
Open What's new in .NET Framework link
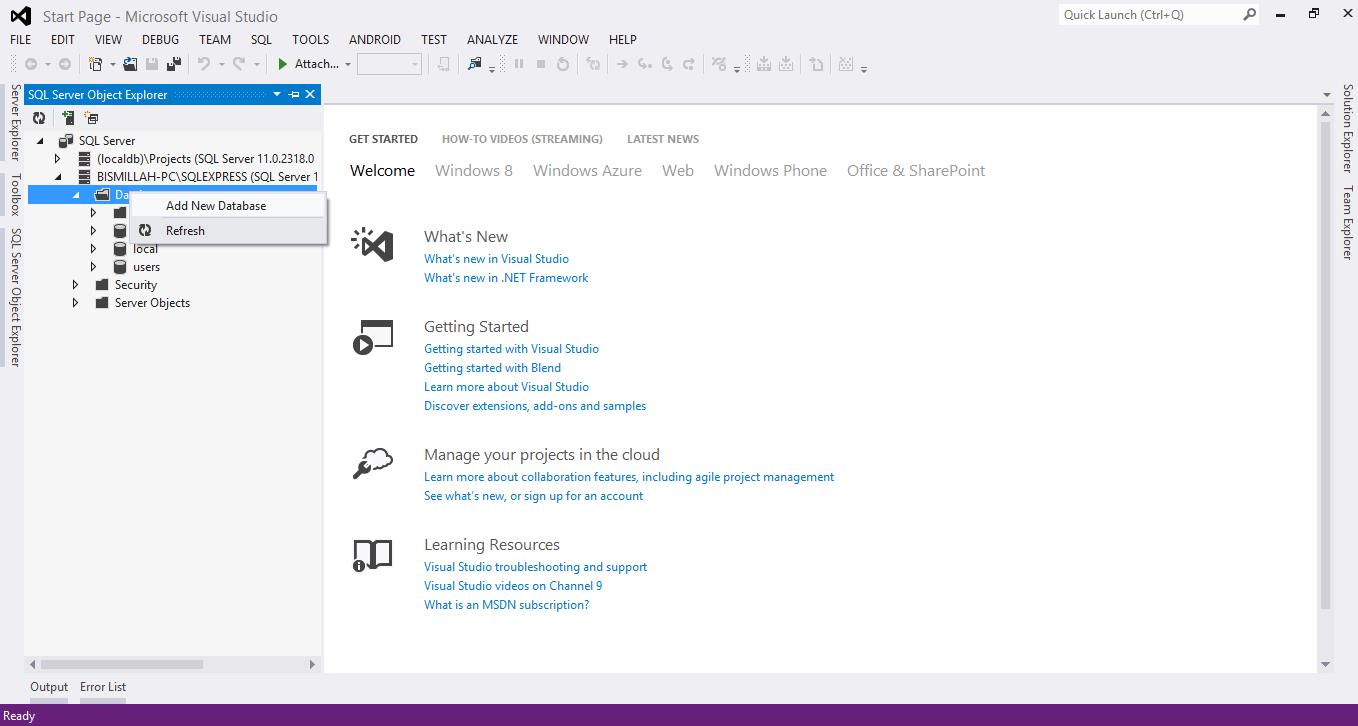point(506,278)
